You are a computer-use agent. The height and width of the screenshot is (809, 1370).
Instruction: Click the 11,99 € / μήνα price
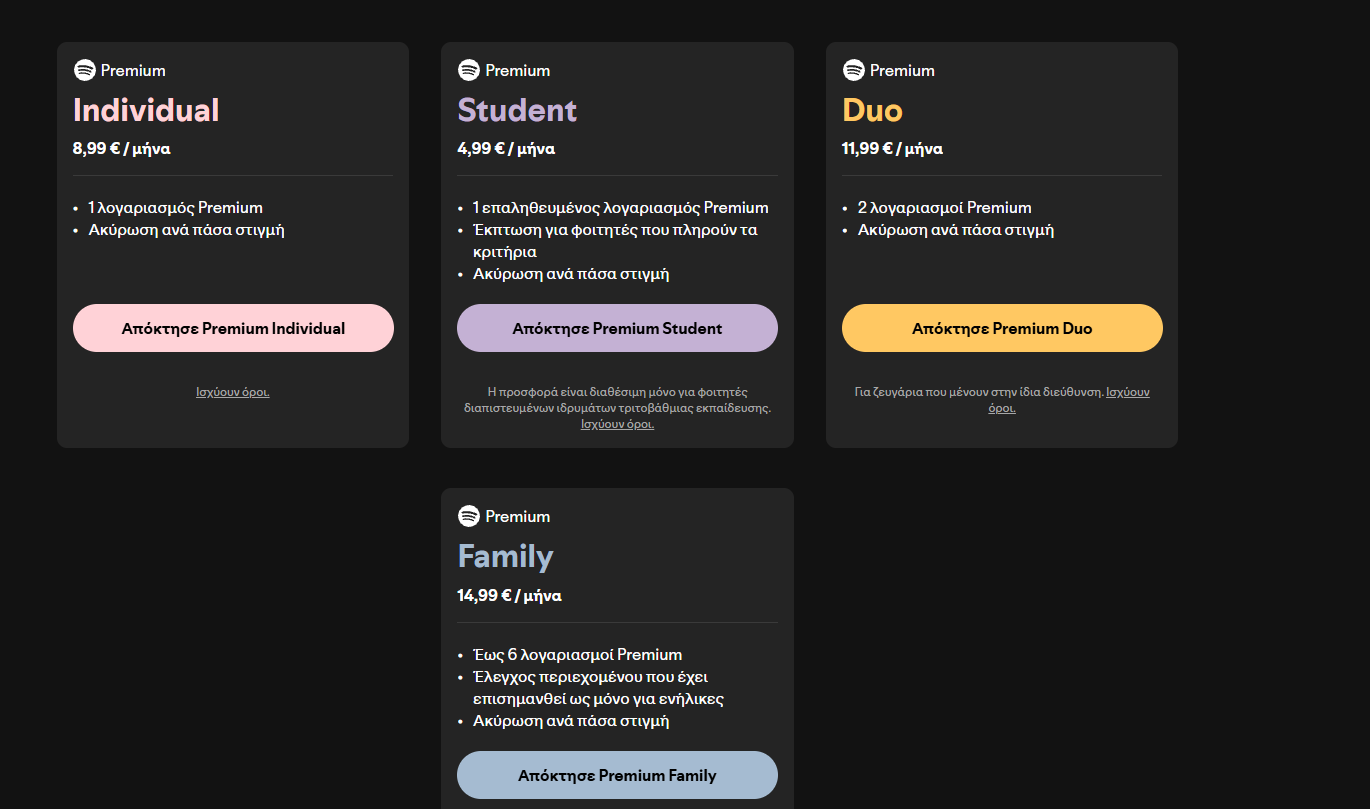(892, 149)
